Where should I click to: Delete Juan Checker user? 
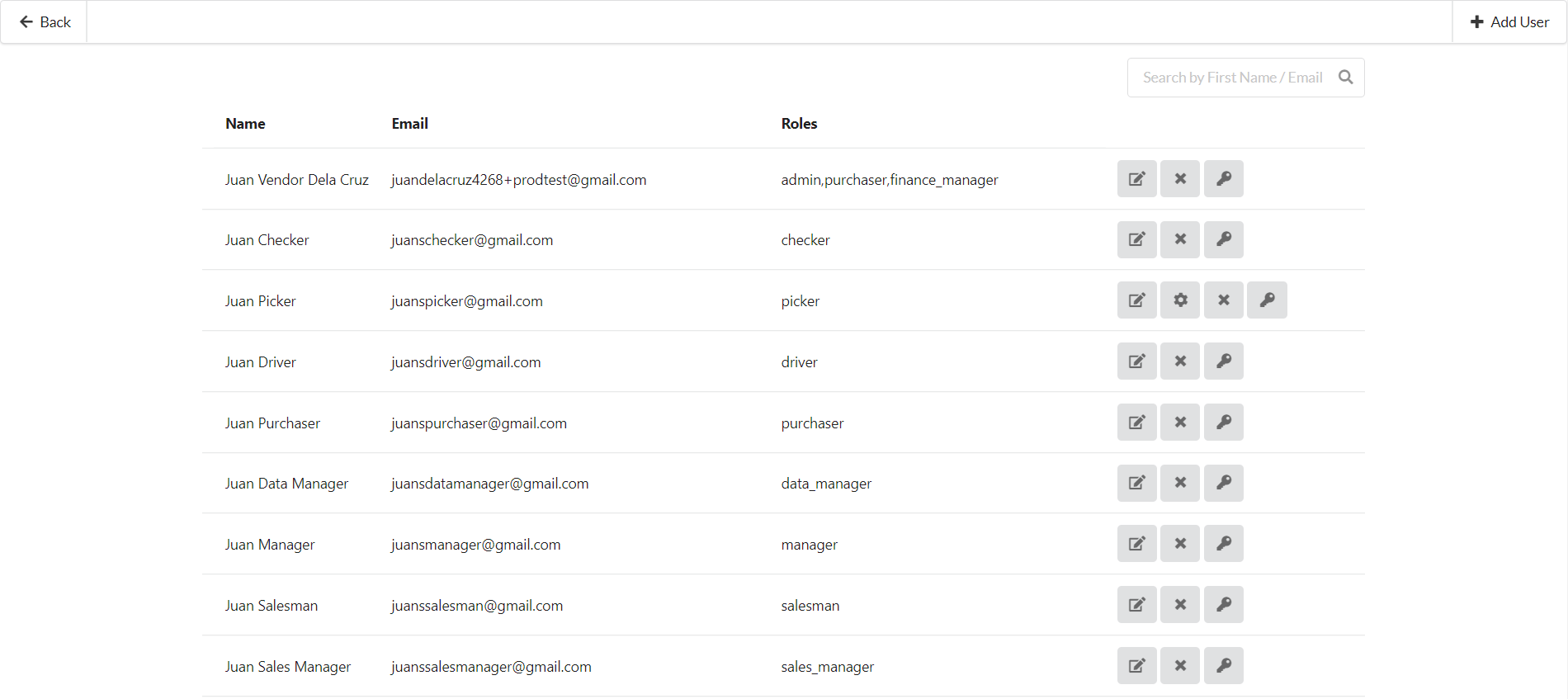[x=1180, y=239]
